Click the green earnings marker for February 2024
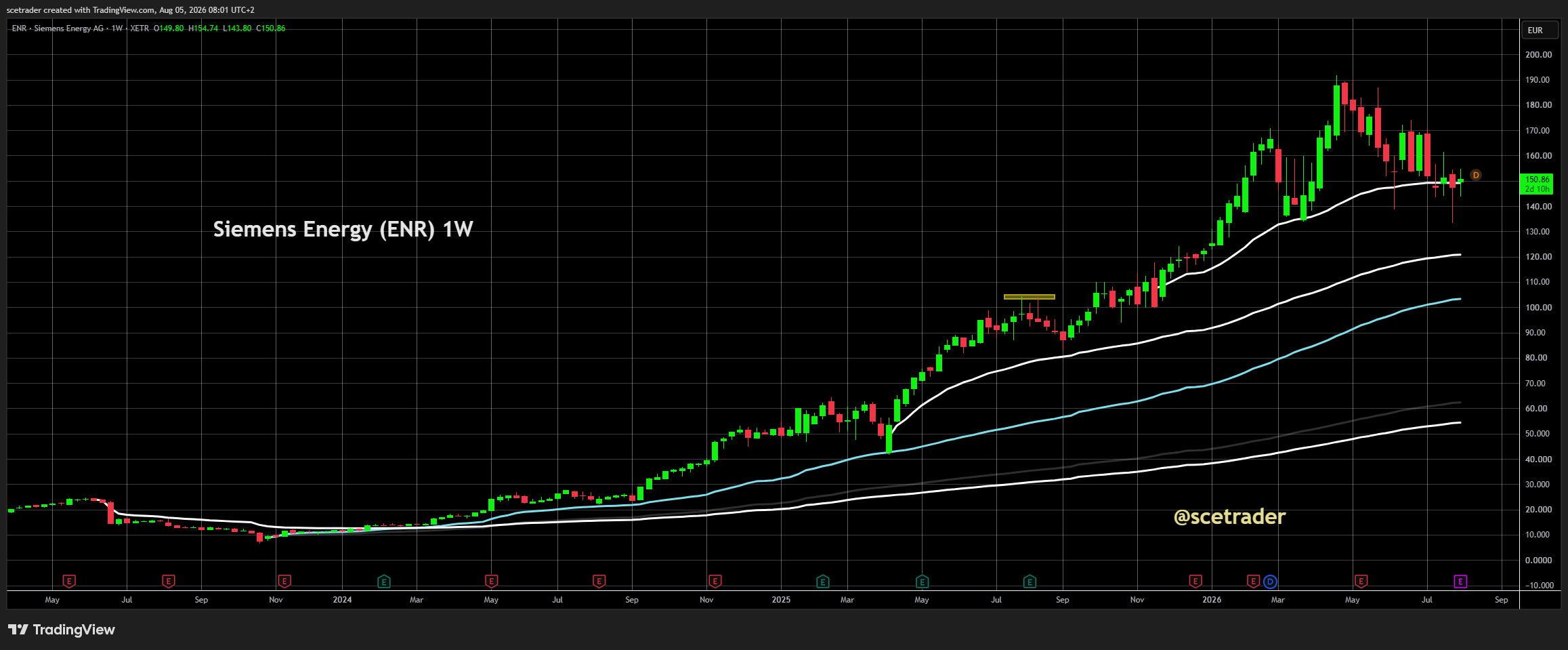Image resolution: width=1568 pixels, height=650 pixels. click(x=384, y=581)
